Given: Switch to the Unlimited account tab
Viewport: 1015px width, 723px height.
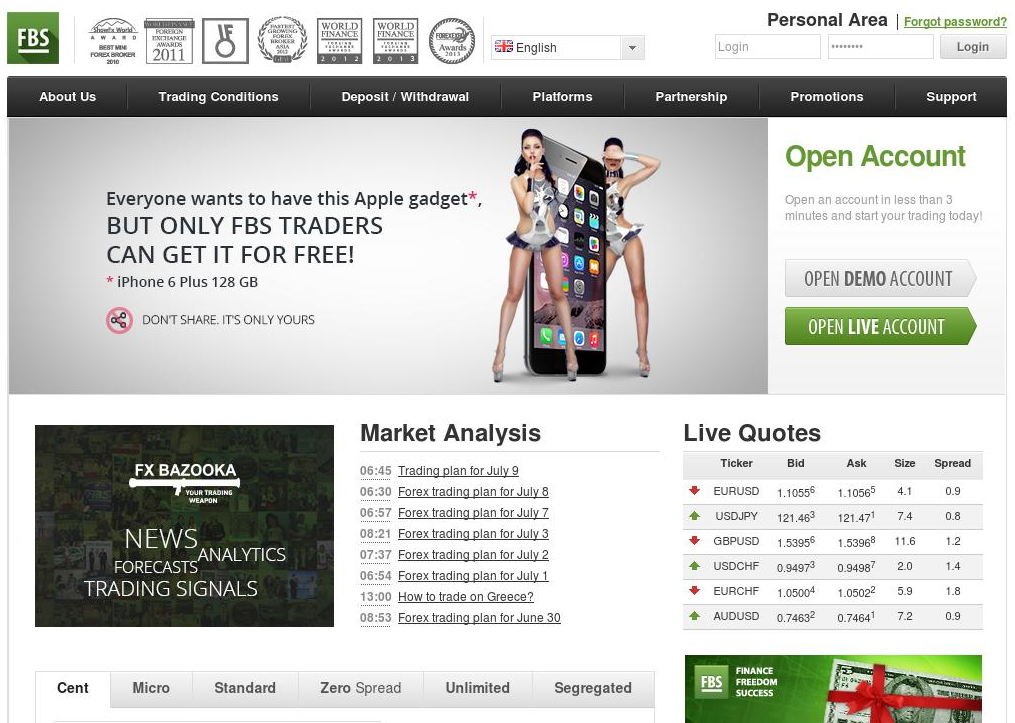Looking at the screenshot, I should [x=478, y=688].
